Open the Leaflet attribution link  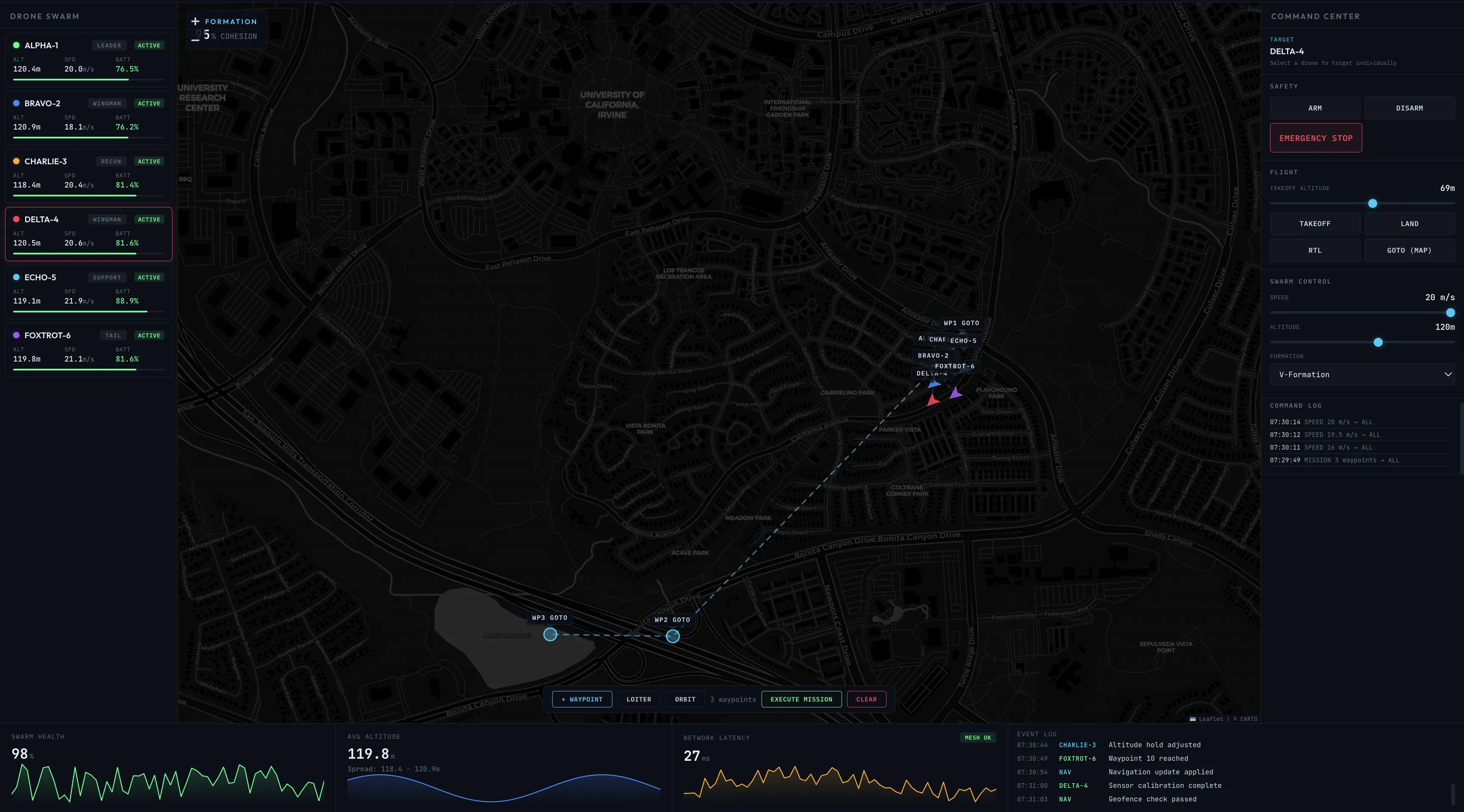(1211, 719)
